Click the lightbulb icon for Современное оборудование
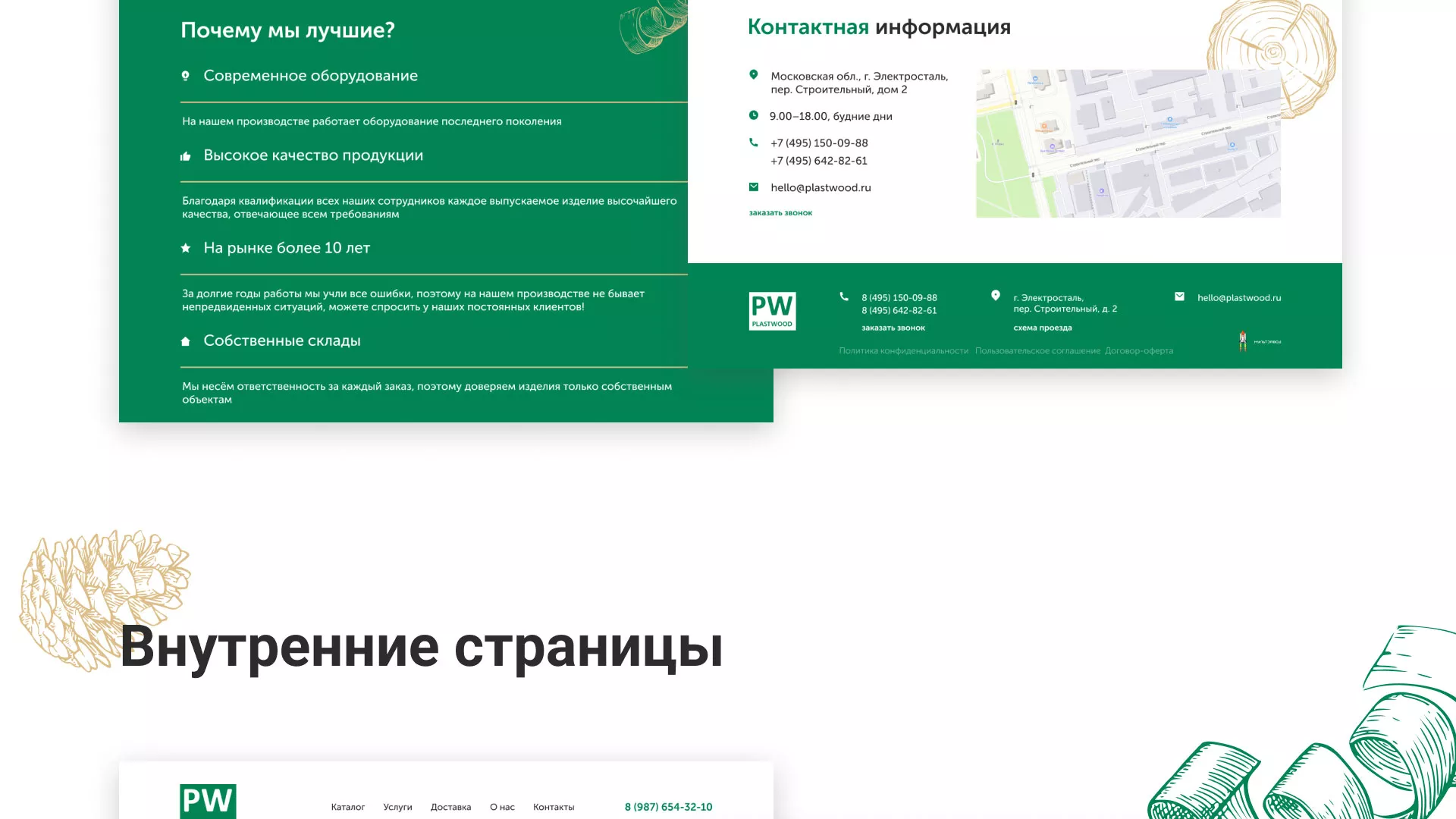This screenshot has width=1456, height=819. tap(186, 75)
